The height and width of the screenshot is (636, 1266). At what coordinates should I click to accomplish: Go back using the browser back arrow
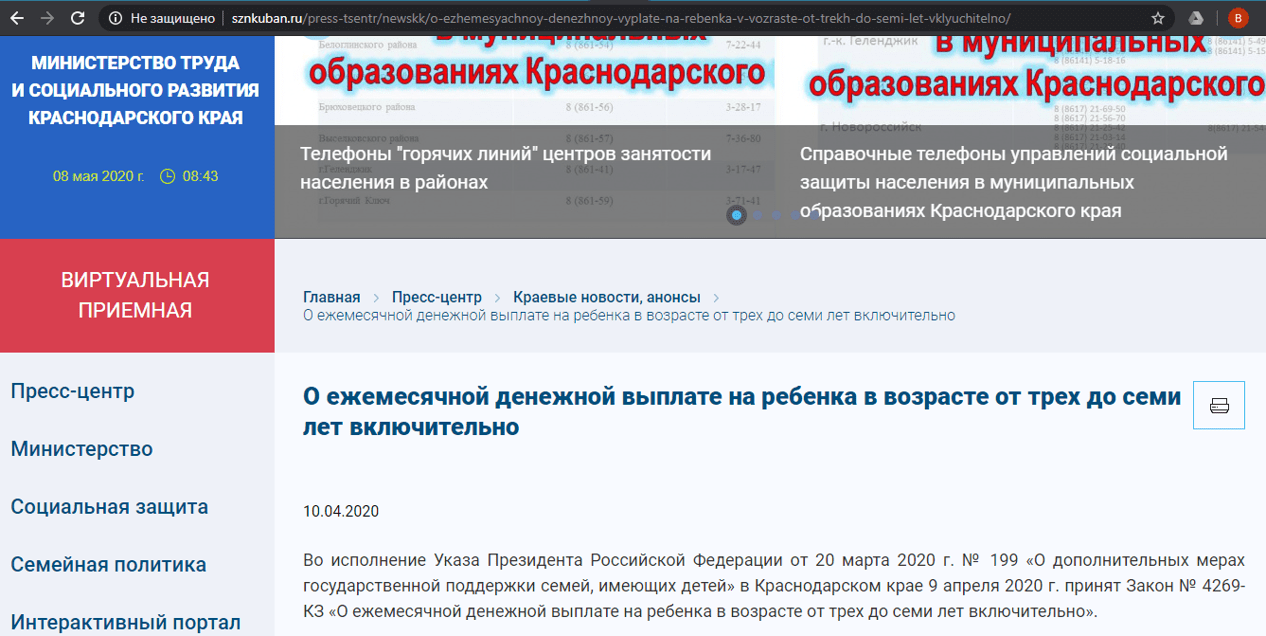tap(17, 18)
